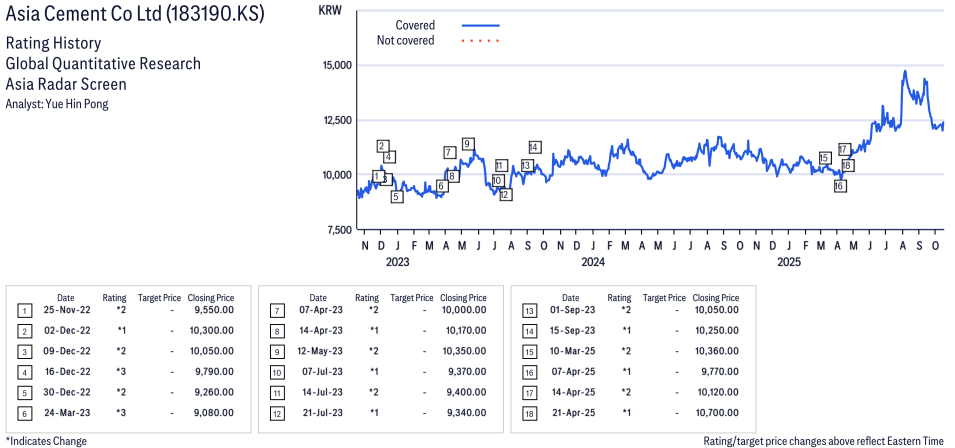Viewport: 955px width, 448px height.
Task: Click the Target Price header in middle table
Action: point(413,297)
